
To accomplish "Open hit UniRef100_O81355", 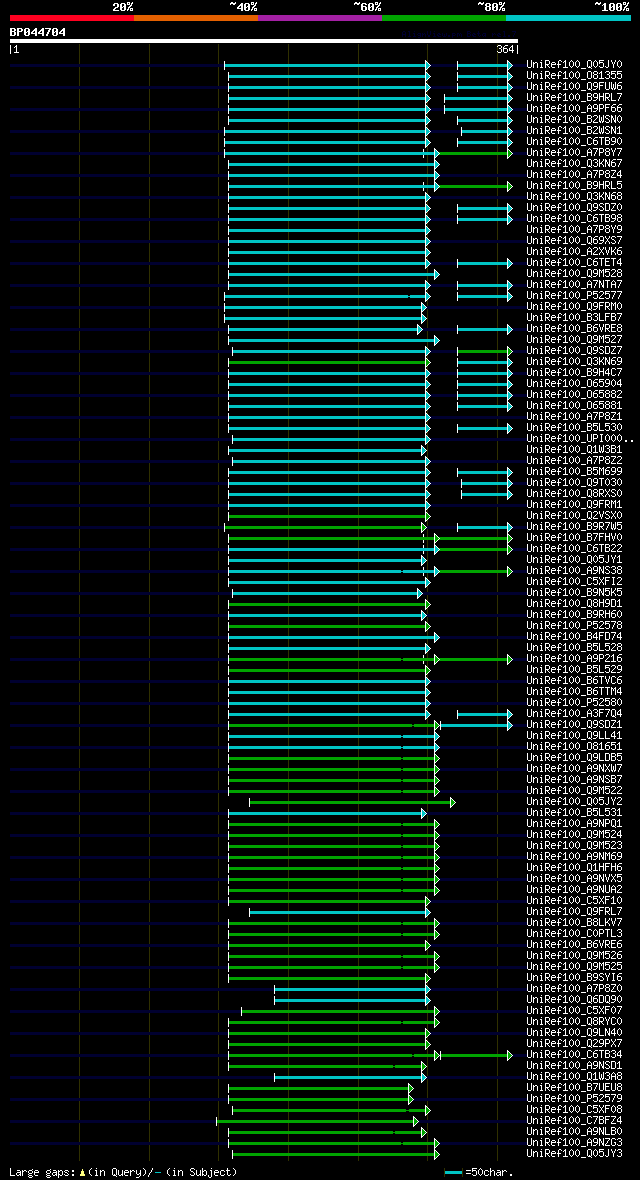I will click(574, 76).
